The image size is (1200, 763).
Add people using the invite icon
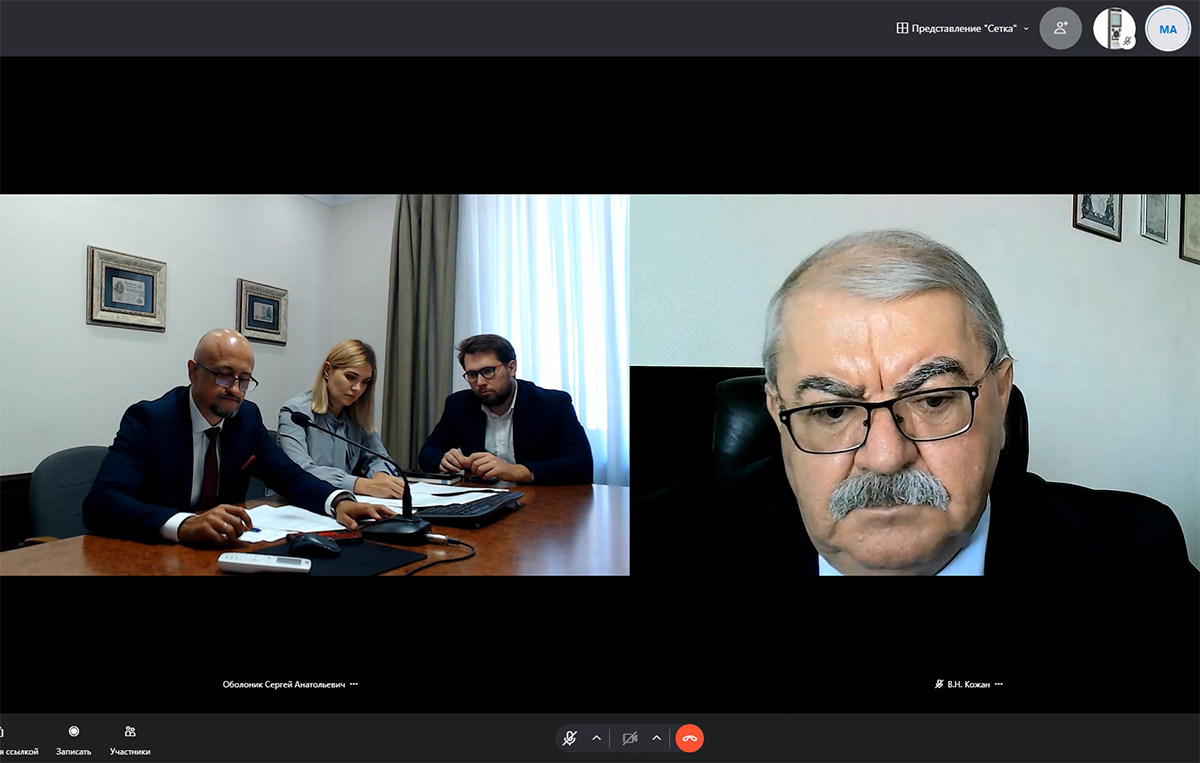click(1061, 29)
